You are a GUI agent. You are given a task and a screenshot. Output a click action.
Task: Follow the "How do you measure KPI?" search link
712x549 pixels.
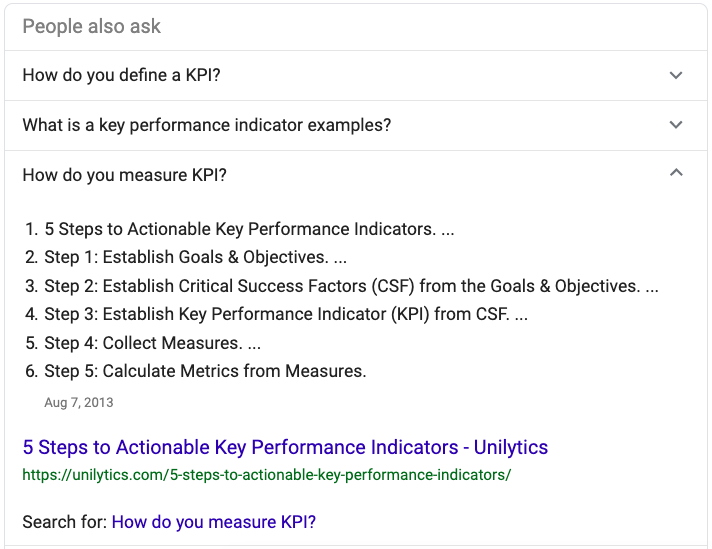coord(214,521)
